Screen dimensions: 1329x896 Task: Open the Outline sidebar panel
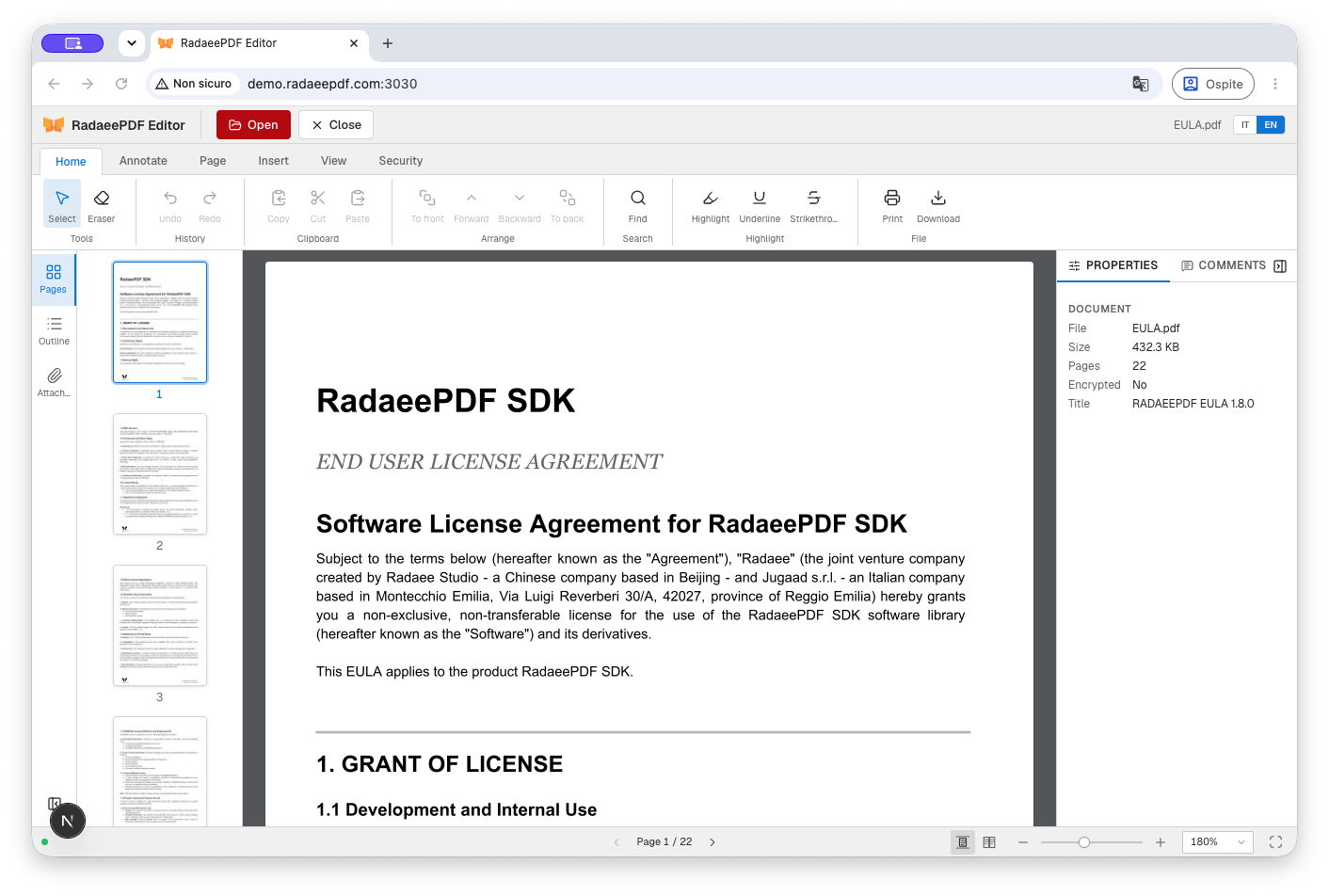coord(54,330)
